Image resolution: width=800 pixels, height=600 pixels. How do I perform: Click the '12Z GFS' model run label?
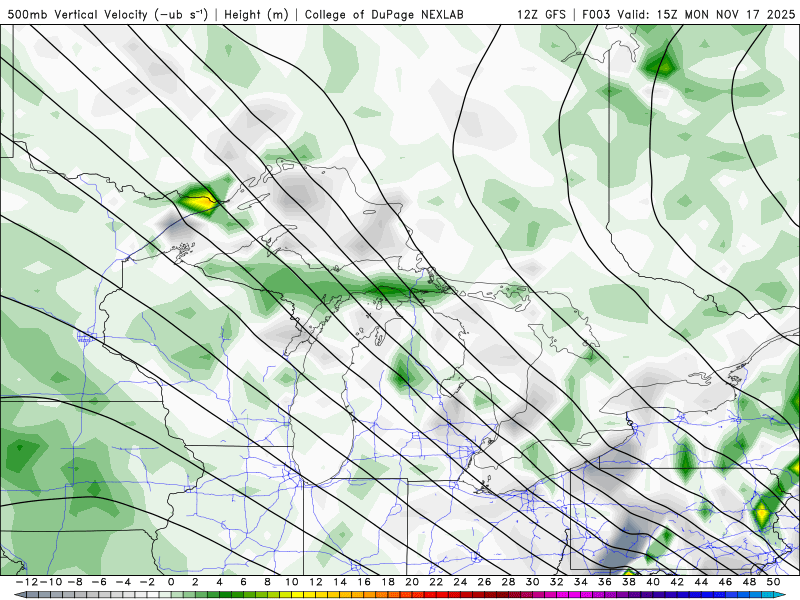click(541, 14)
